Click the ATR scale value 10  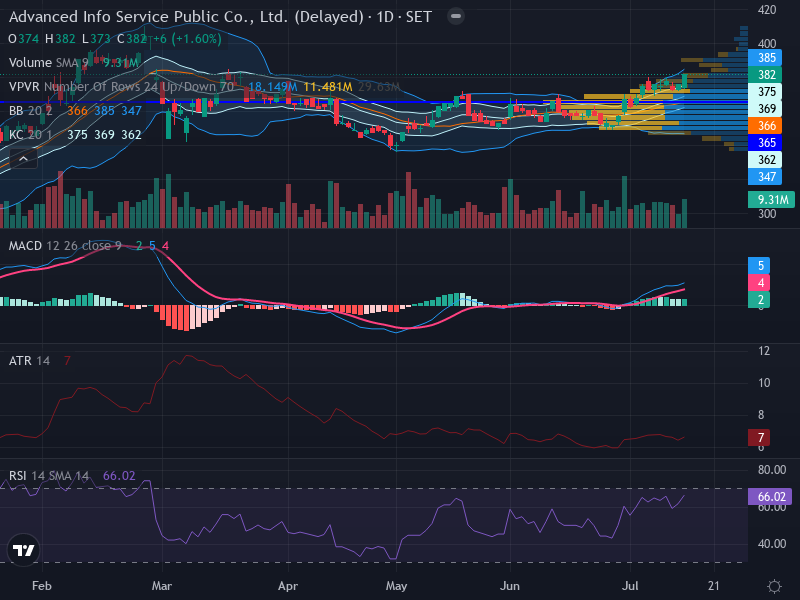pos(764,383)
